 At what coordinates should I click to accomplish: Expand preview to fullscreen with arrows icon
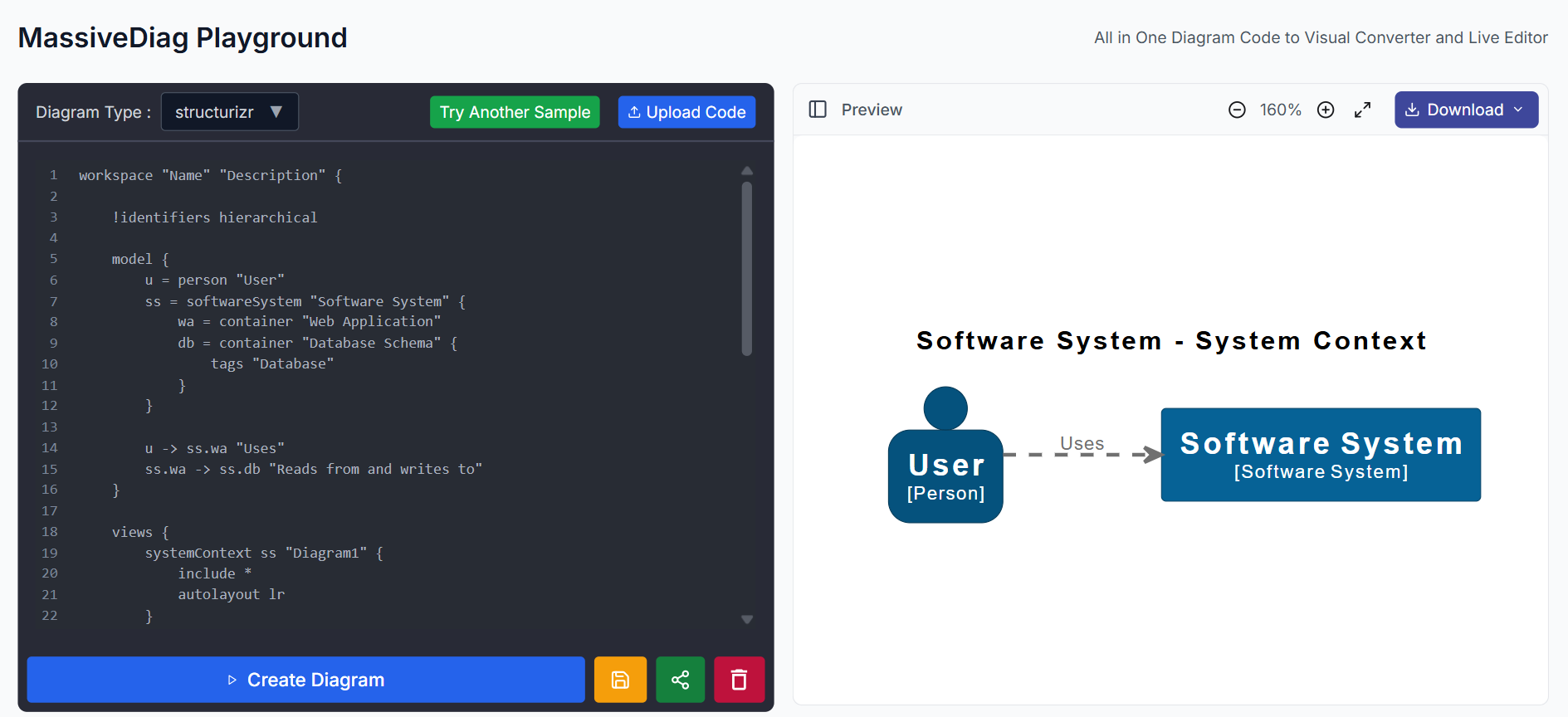click(1362, 110)
